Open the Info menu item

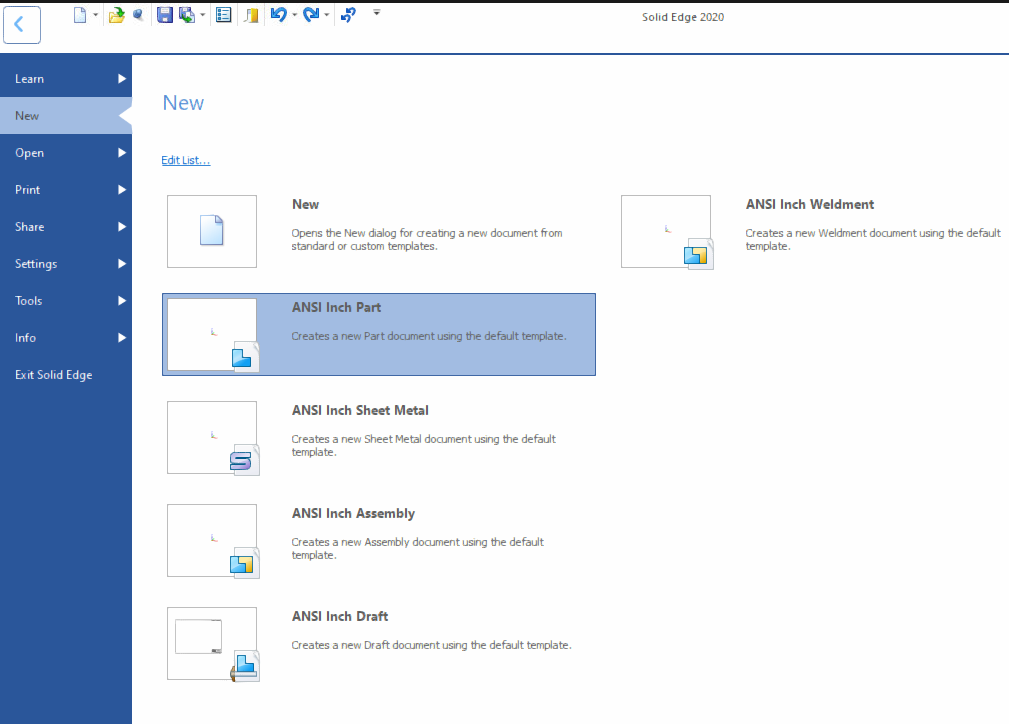66,338
